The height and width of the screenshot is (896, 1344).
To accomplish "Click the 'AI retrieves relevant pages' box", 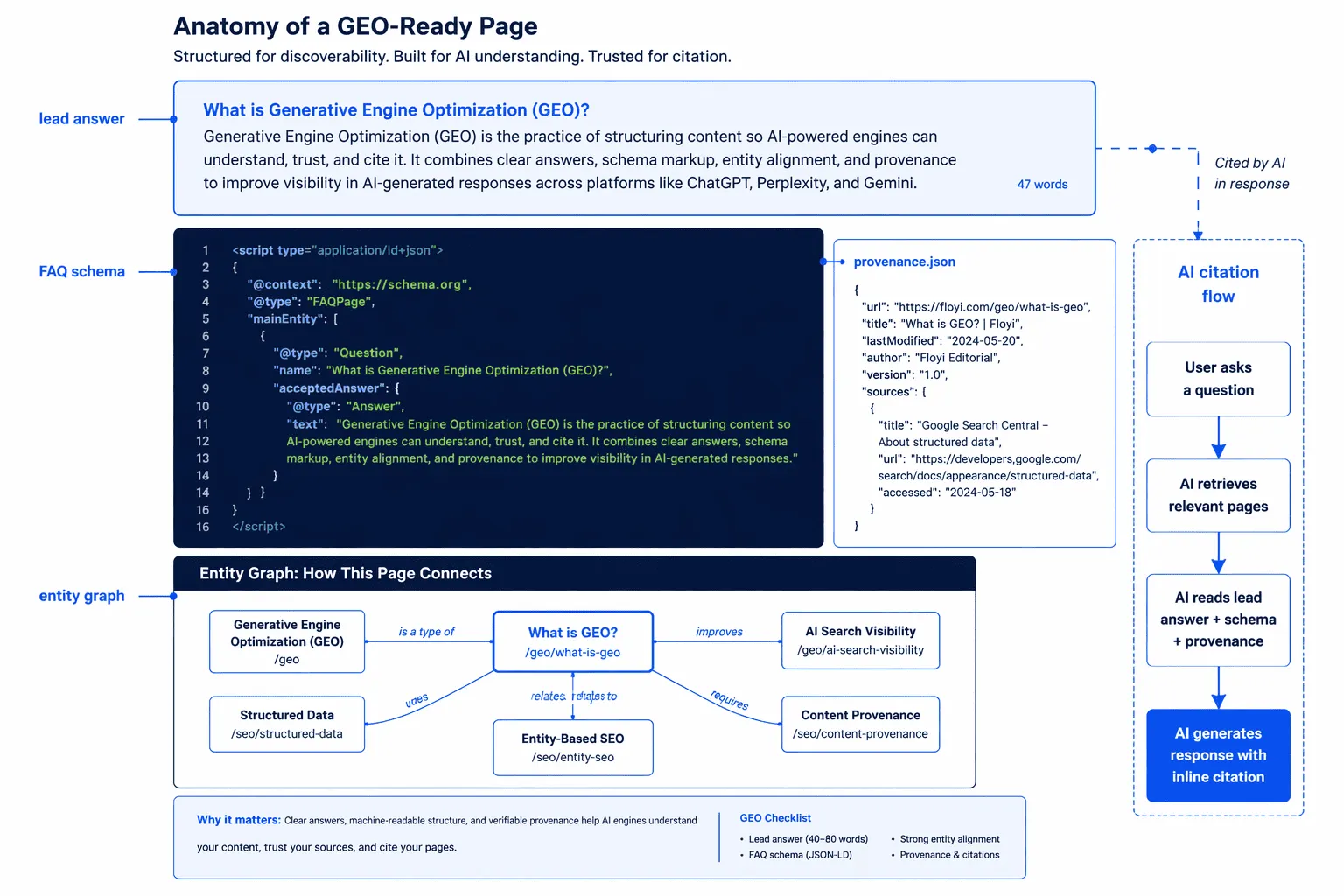I will point(1218,495).
